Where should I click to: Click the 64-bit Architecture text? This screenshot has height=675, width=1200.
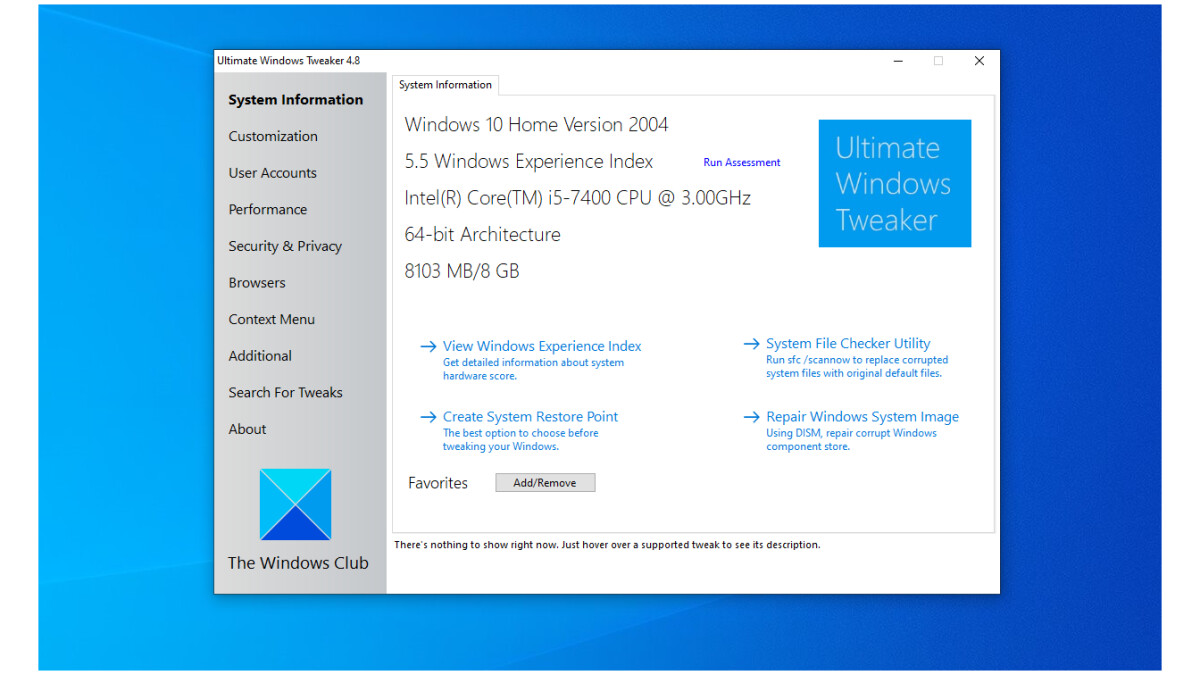tap(483, 235)
